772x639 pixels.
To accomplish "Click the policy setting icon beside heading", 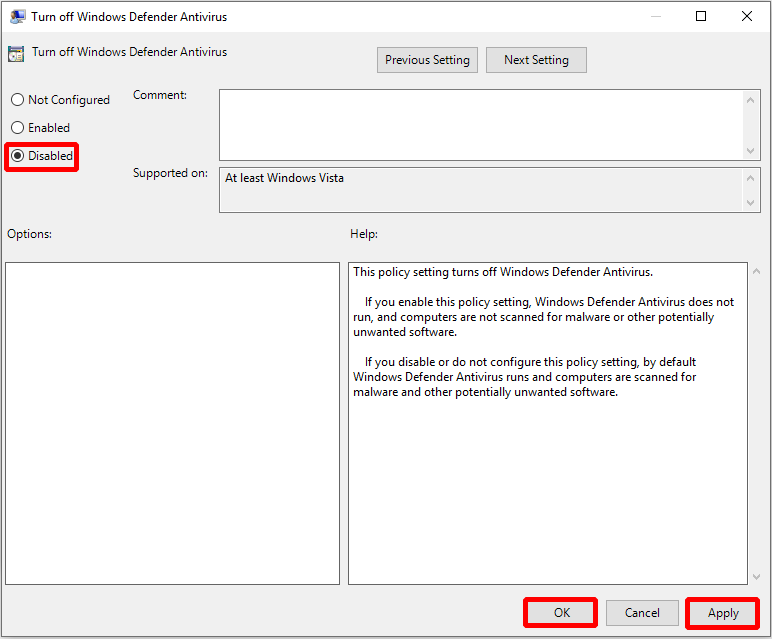I will tap(16, 54).
